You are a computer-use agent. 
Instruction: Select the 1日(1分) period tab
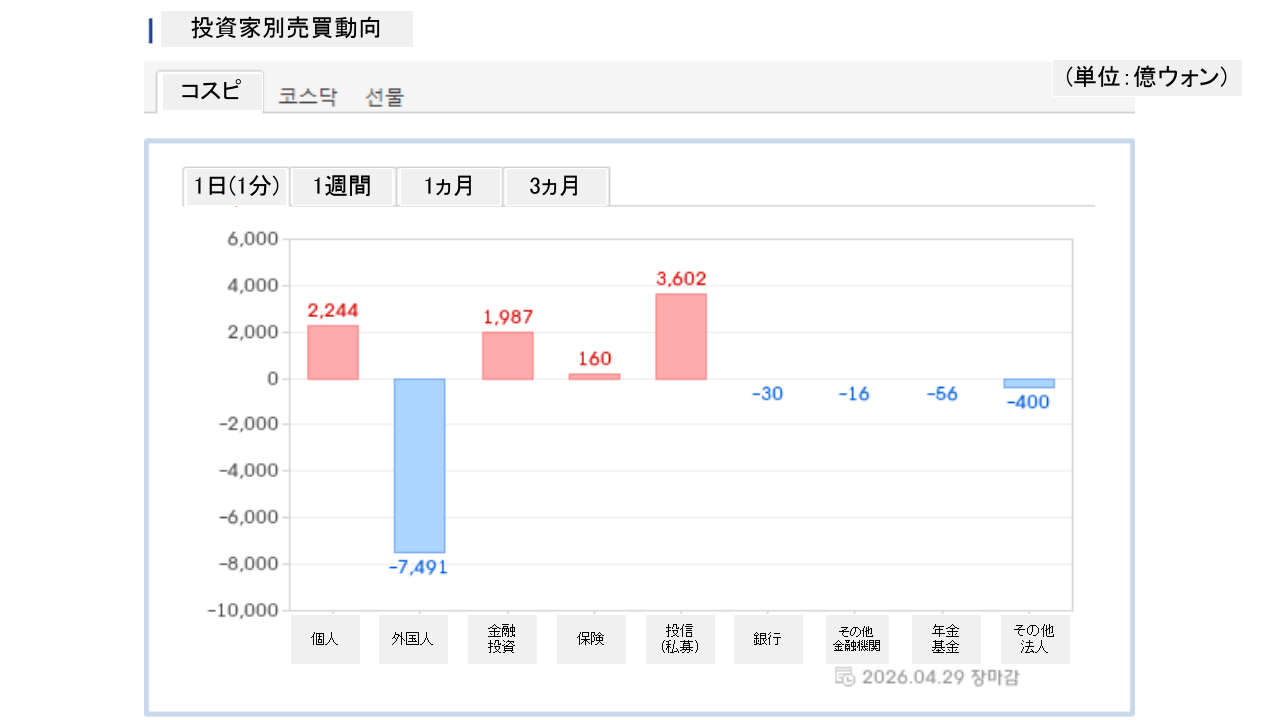[x=236, y=186]
